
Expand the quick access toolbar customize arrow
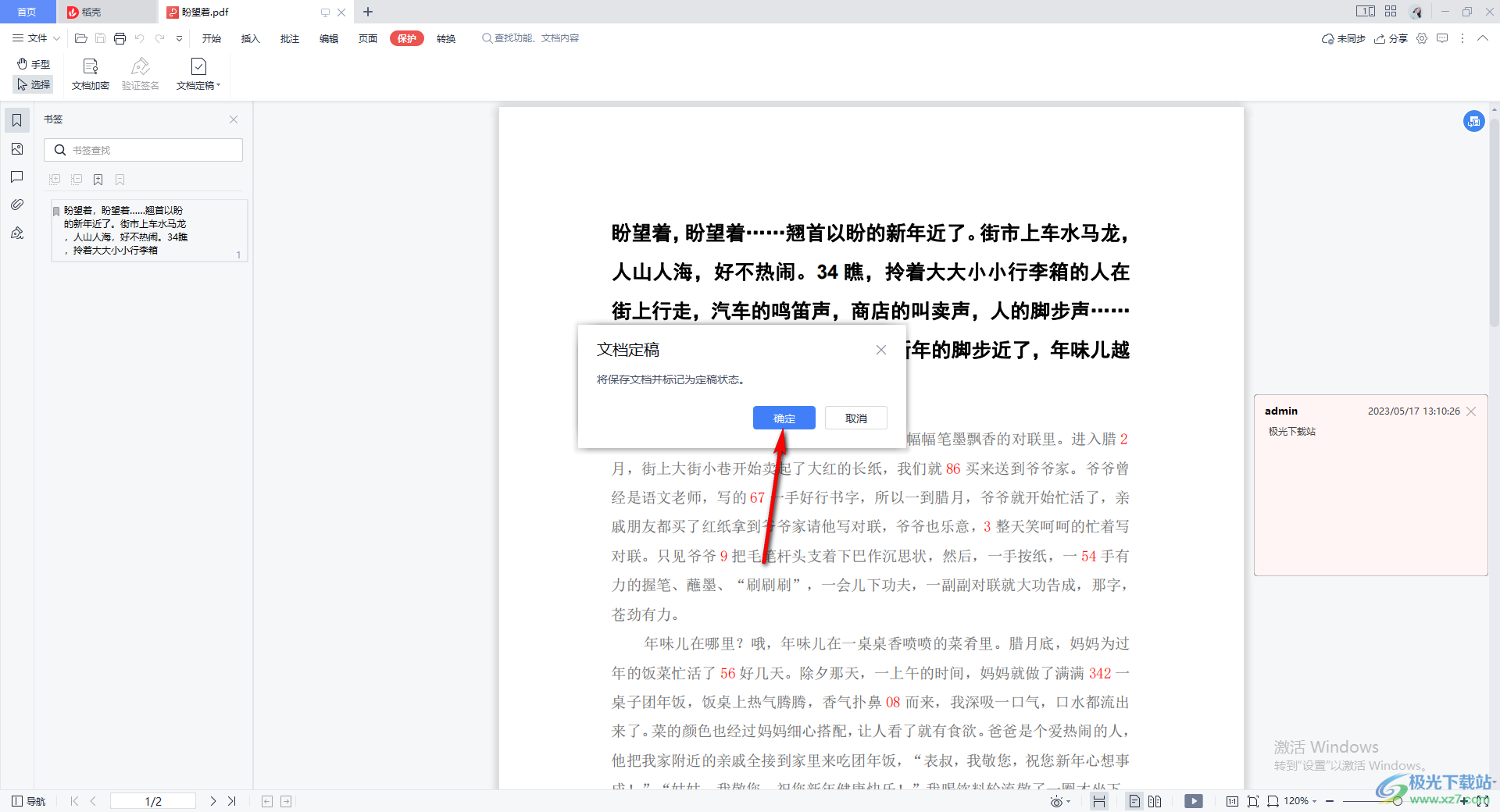pyautogui.click(x=179, y=38)
